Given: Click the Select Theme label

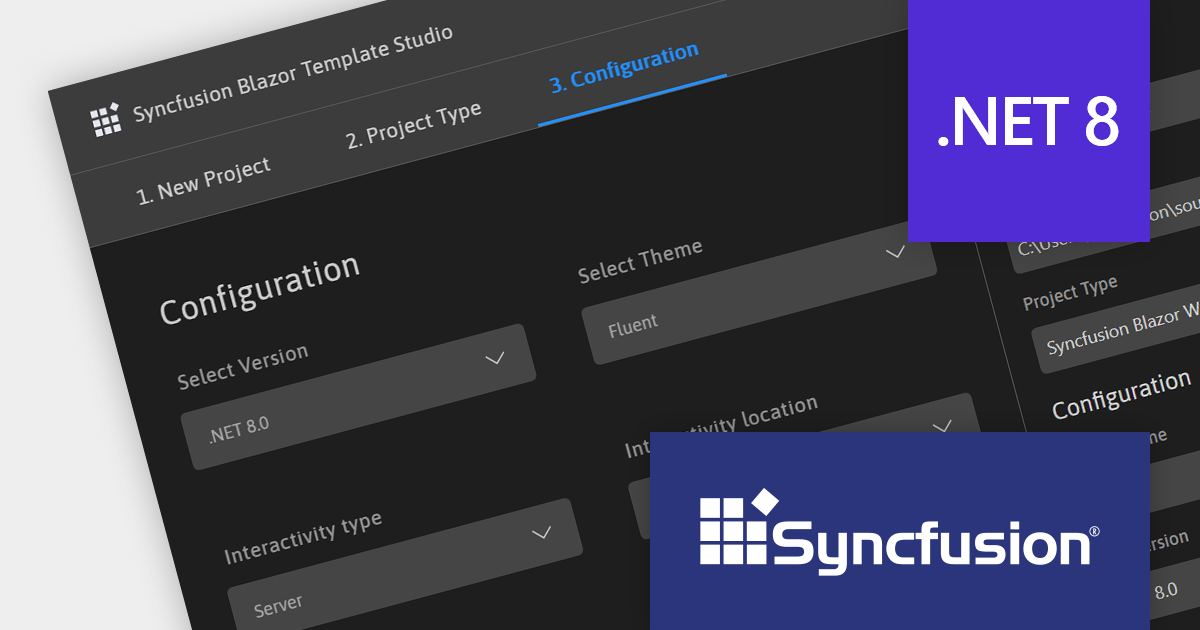Looking at the screenshot, I should (640, 260).
